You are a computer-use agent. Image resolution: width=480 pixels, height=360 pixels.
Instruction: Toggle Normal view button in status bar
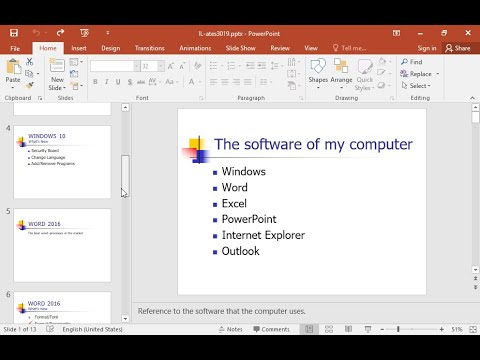(309, 329)
